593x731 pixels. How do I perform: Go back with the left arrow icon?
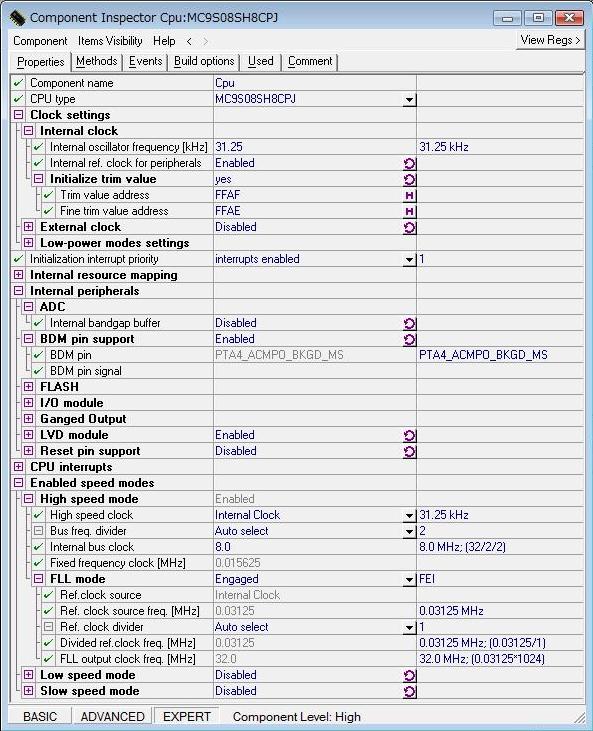(x=189, y=41)
